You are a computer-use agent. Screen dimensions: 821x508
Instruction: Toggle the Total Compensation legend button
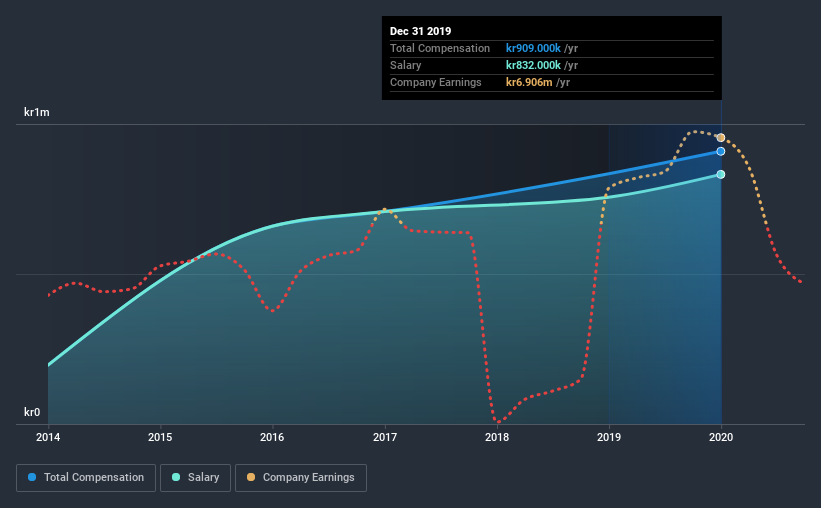[86, 478]
